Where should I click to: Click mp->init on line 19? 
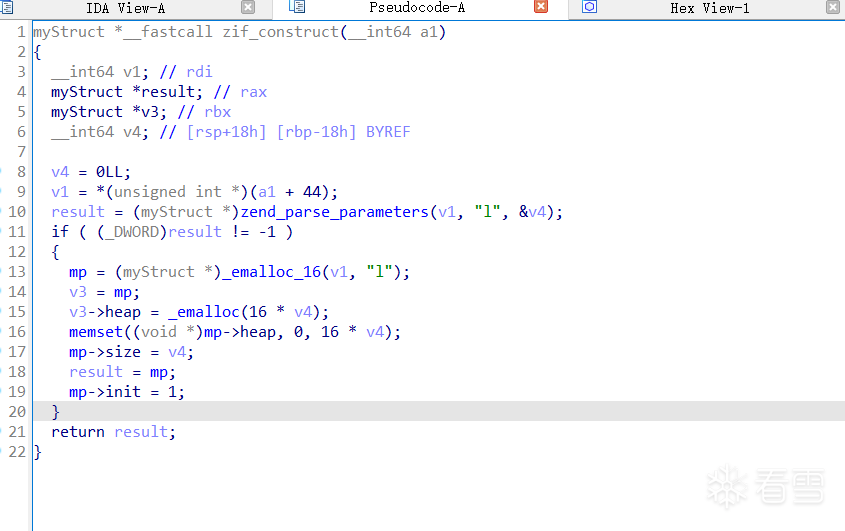coord(105,391)
